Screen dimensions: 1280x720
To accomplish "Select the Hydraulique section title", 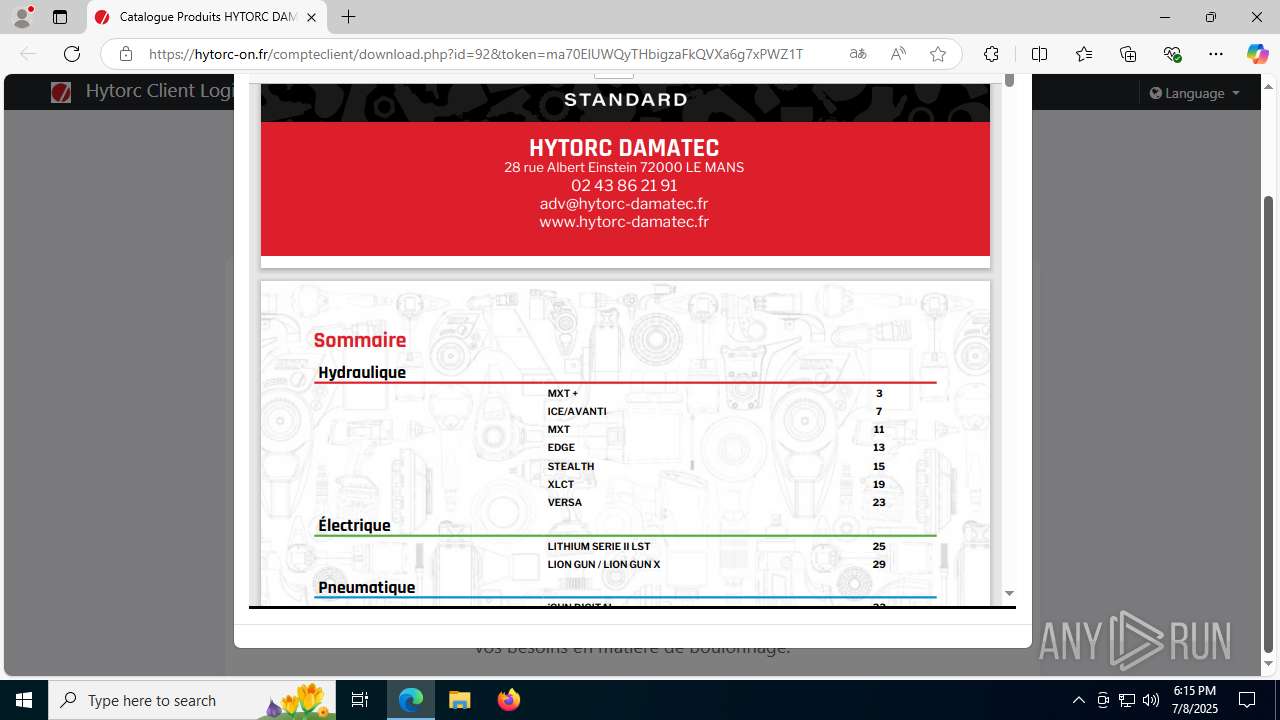I will pyautogui.click(x=362, y=373).
